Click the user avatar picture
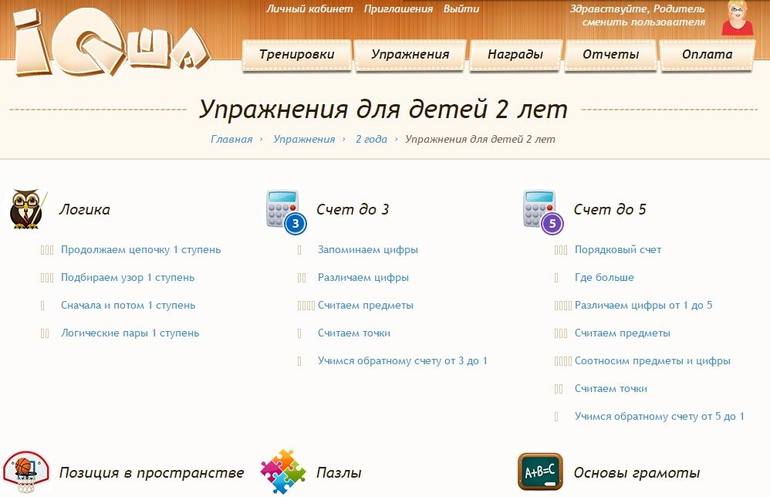This screenshot has height=497, width=770. point(738,20)
